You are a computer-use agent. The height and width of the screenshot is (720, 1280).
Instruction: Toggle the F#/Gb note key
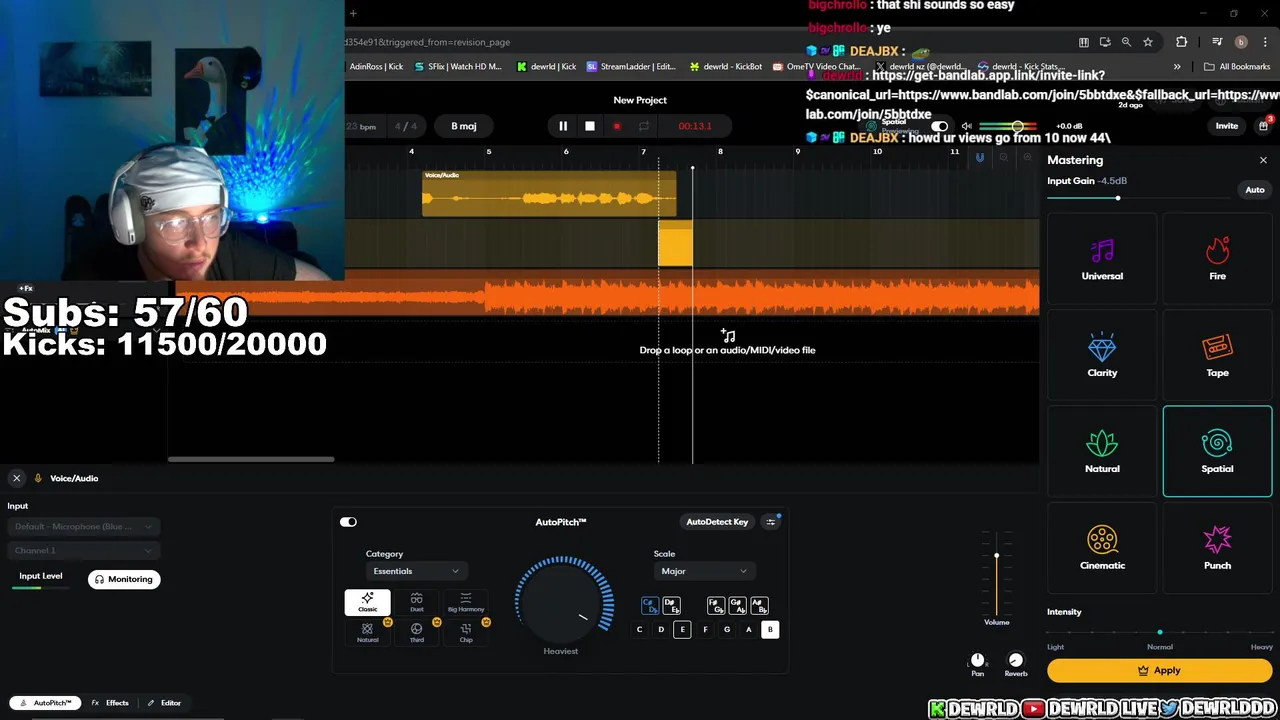tap(716, 606)
